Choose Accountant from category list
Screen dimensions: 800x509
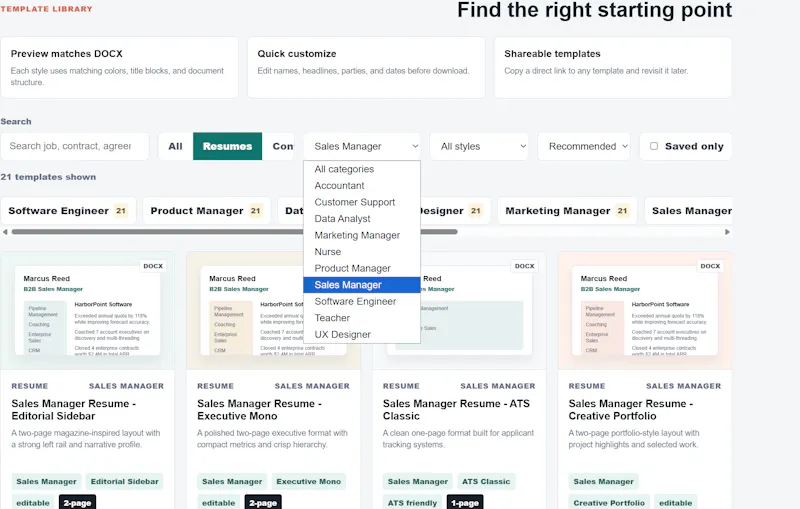(x=362, y=186)
